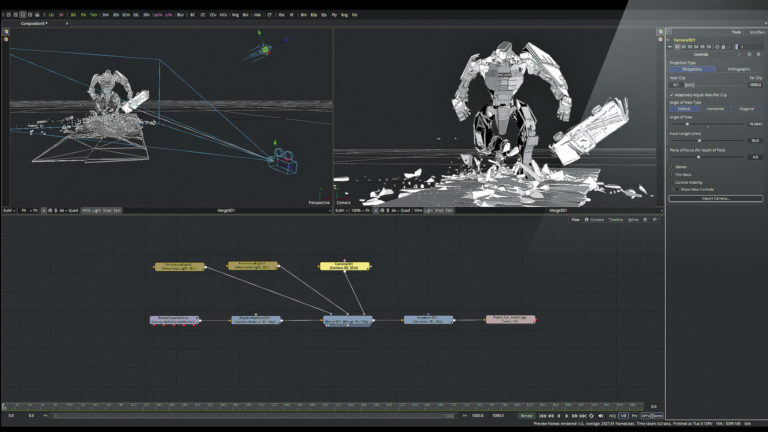This screenshot has height=432, width=768.
Task: Select Perspective projection type
Action: click(692, 70)
